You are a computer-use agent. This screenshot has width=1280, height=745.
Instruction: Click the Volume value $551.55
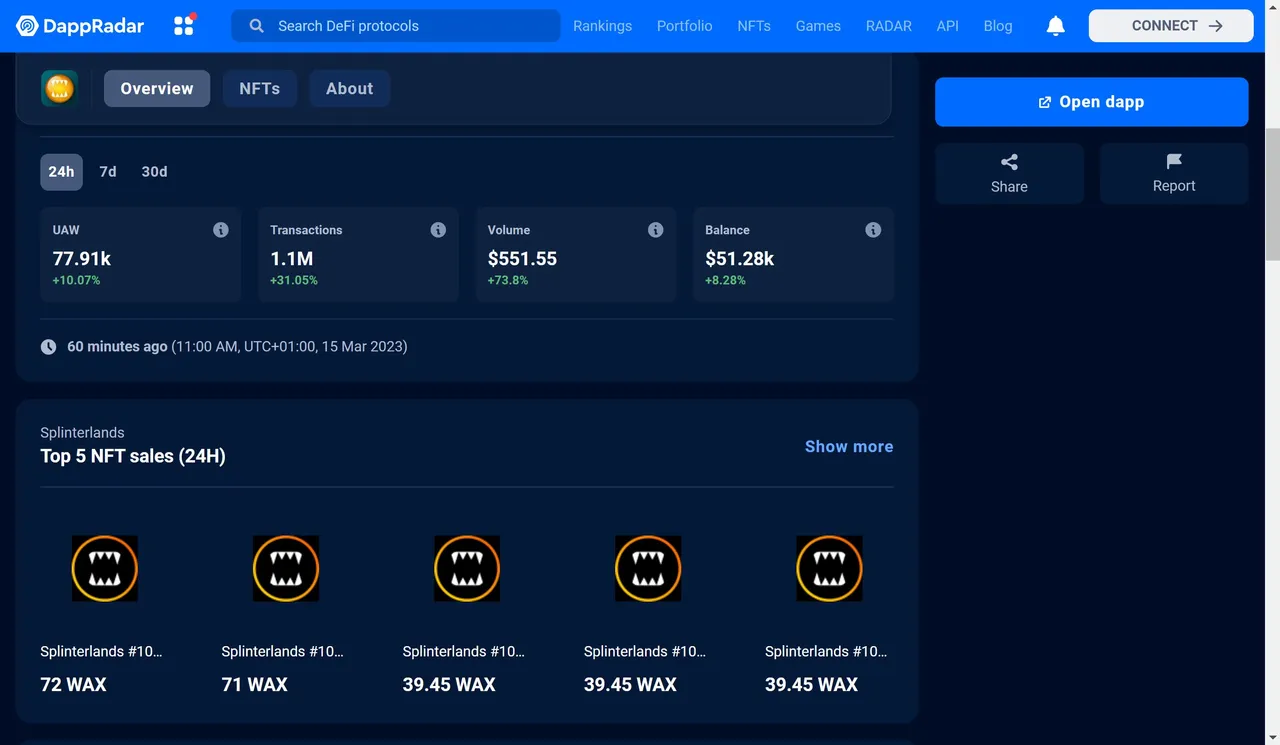(x=522, y=259)
